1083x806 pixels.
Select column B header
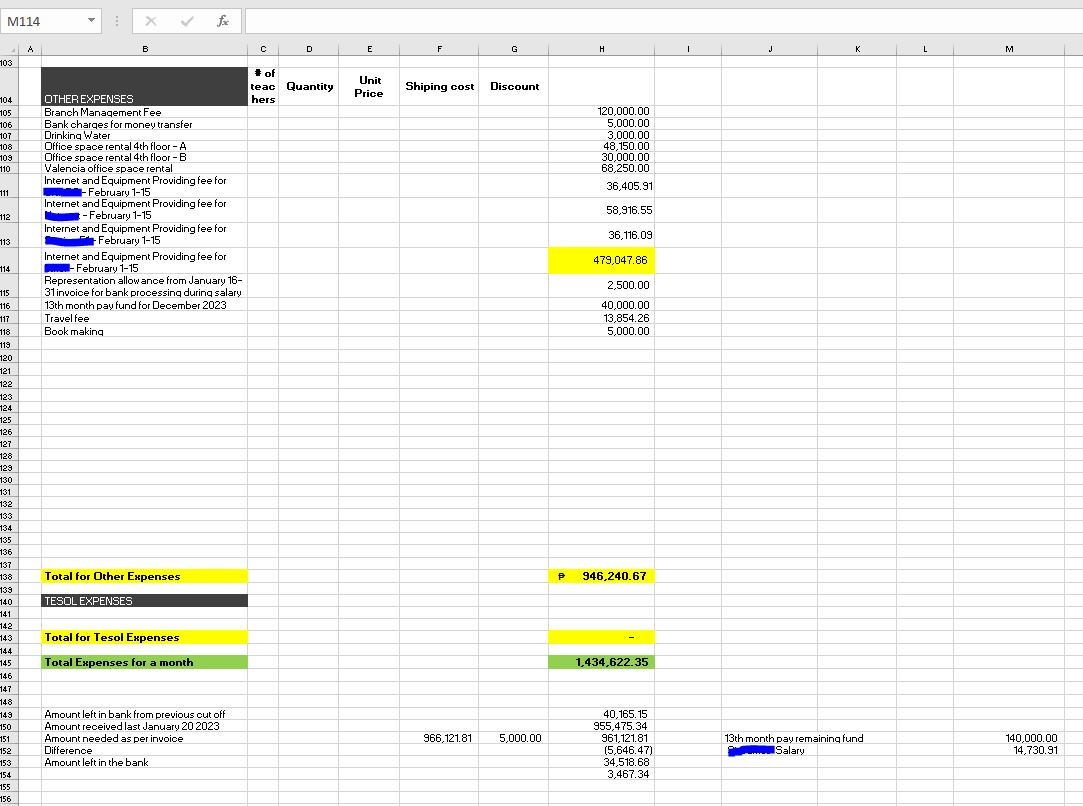[x=144, y=49]
